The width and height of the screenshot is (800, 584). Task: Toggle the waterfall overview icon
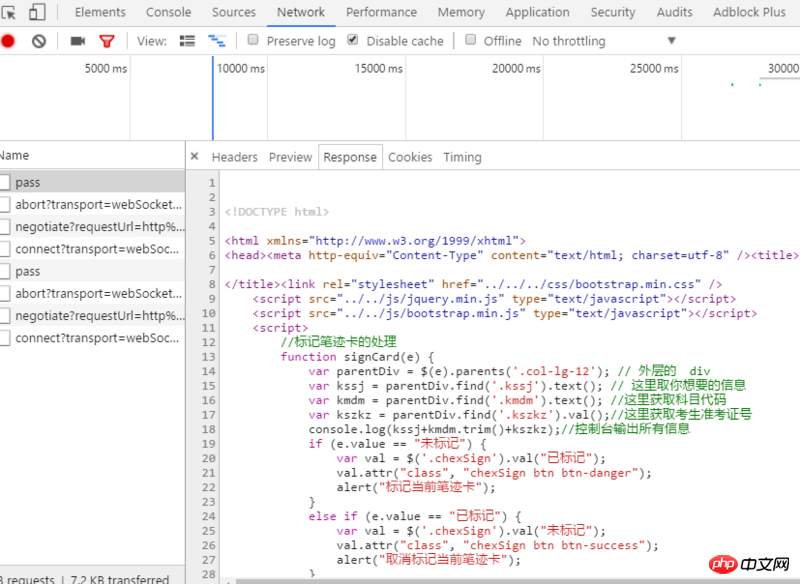[x=216, y=41]
